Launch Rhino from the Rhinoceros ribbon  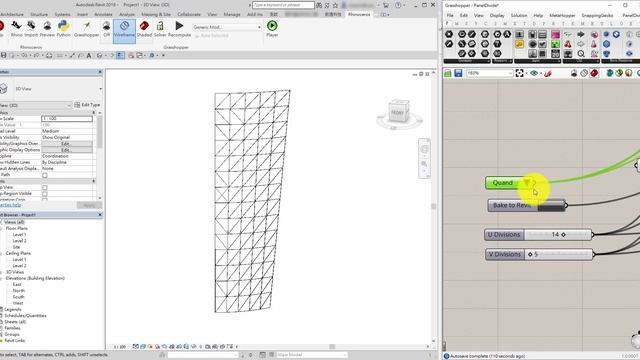(x=16, y=29)
